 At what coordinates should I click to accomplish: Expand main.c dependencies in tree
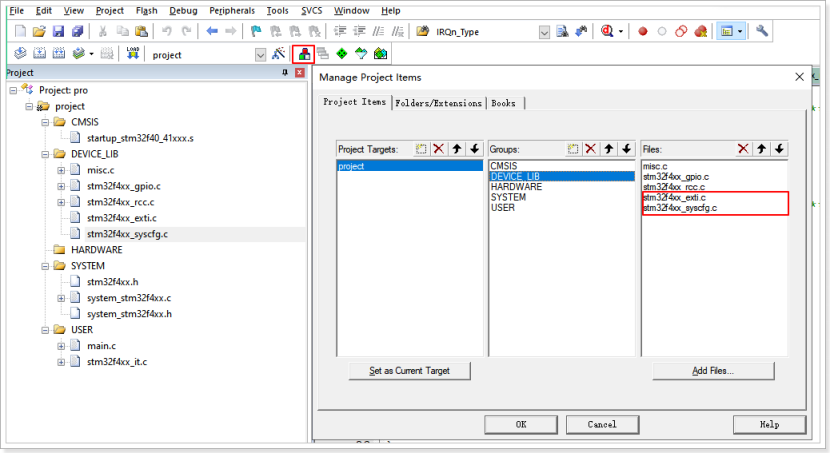[61, 347]
